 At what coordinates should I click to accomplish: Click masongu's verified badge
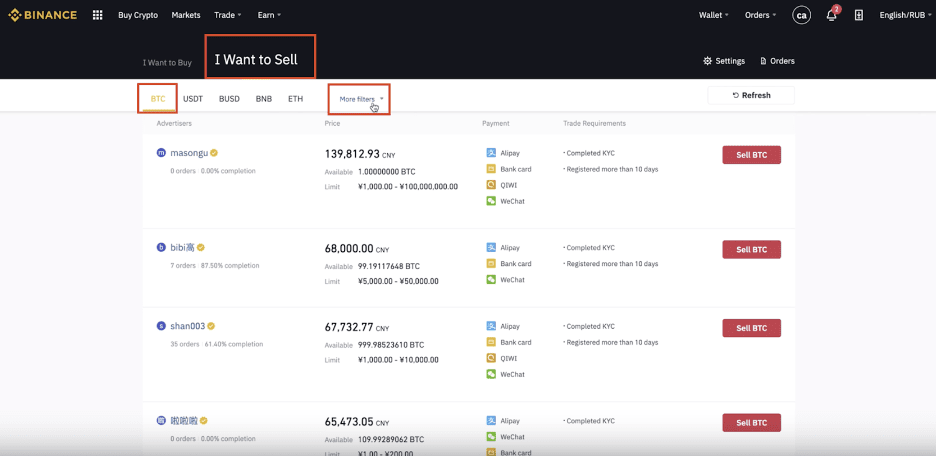click(x=214, y=153)
